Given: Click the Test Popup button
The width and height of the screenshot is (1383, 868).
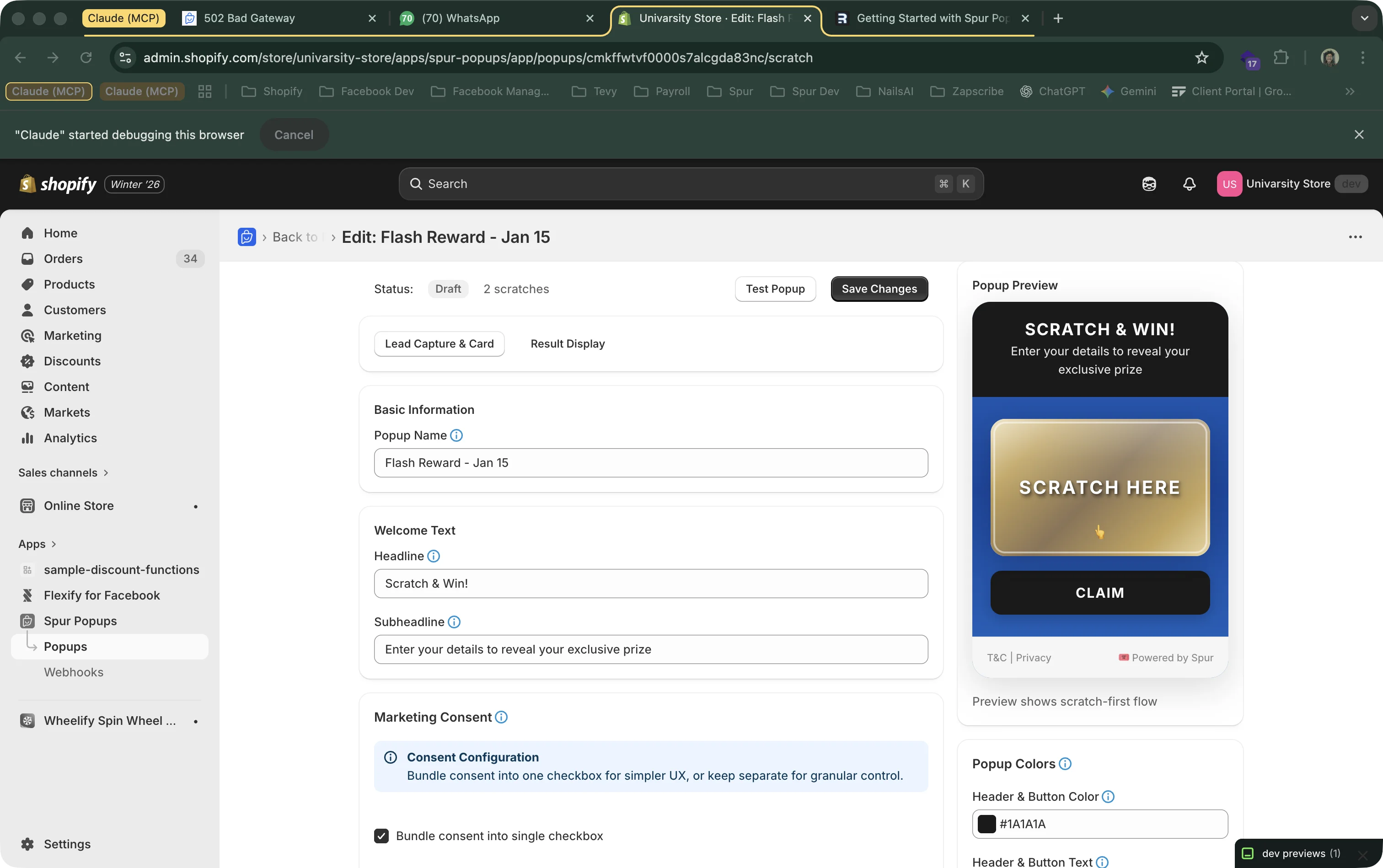Looking at the screenshot, I should click(x=775, y=289).
